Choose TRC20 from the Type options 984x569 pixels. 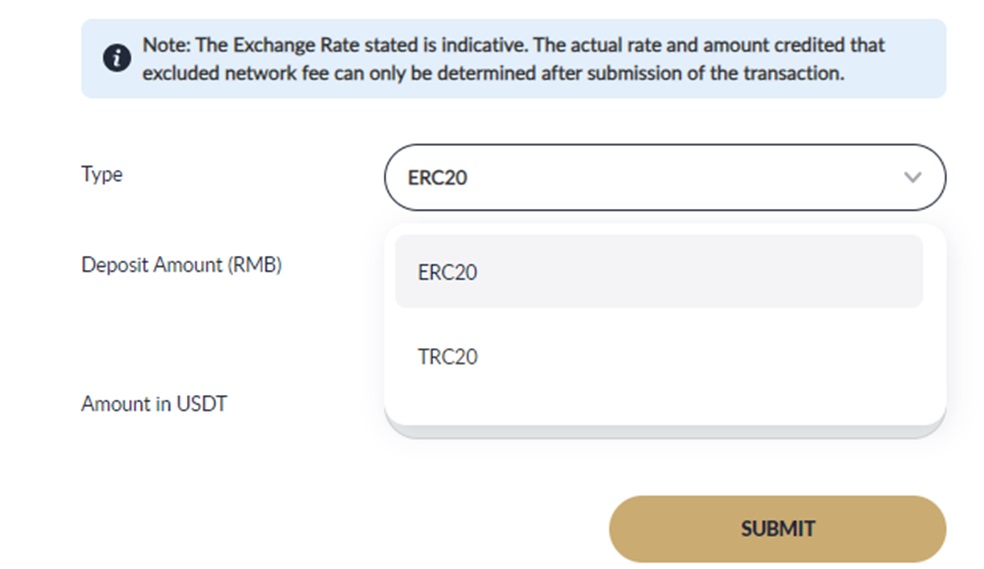pyautogui.click(x=448, y=357)
